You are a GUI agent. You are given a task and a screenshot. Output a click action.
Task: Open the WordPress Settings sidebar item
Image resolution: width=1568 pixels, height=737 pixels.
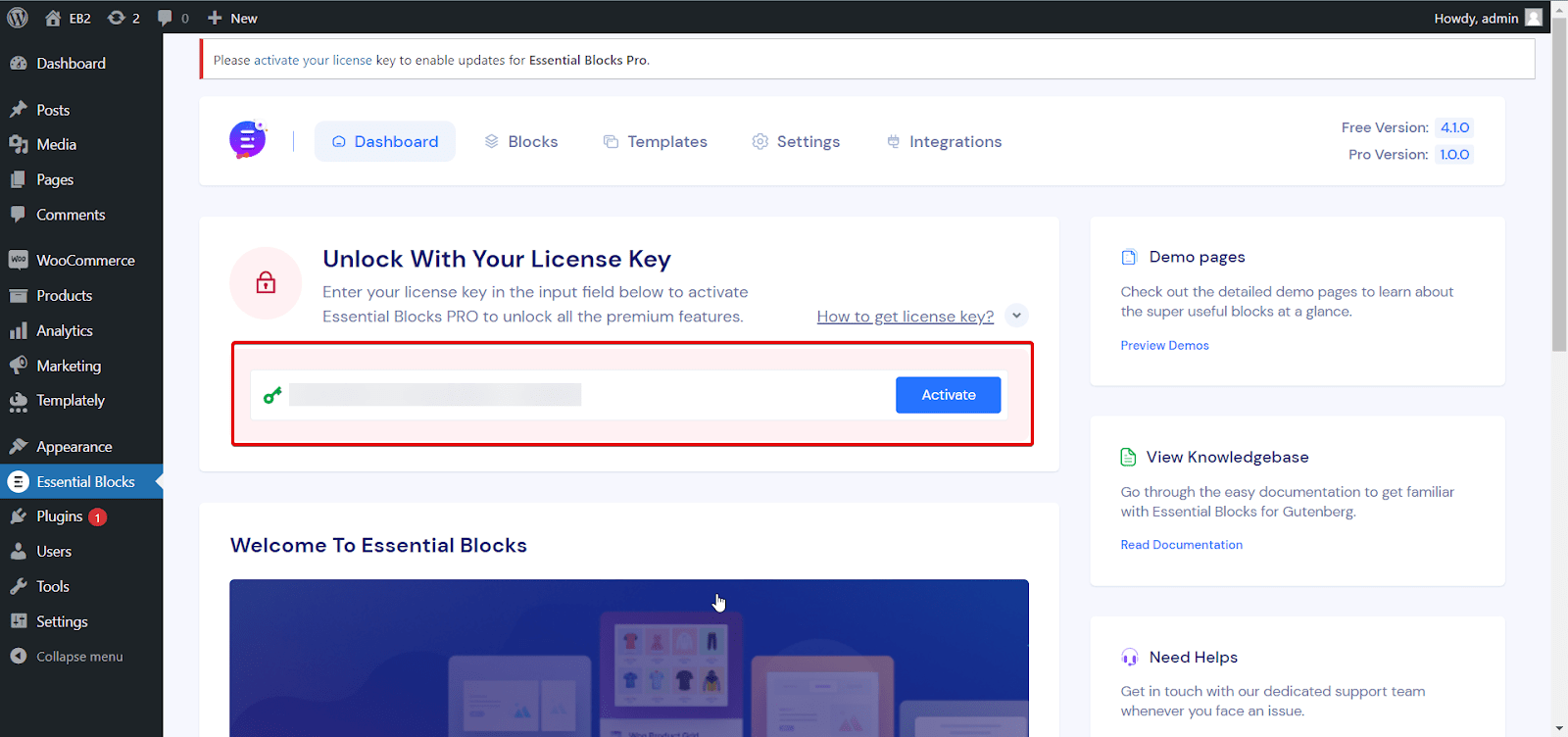pos(80,622)
